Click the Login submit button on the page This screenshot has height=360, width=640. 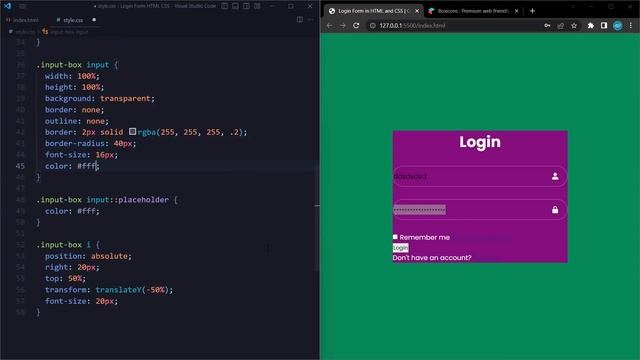click(400, 248)
